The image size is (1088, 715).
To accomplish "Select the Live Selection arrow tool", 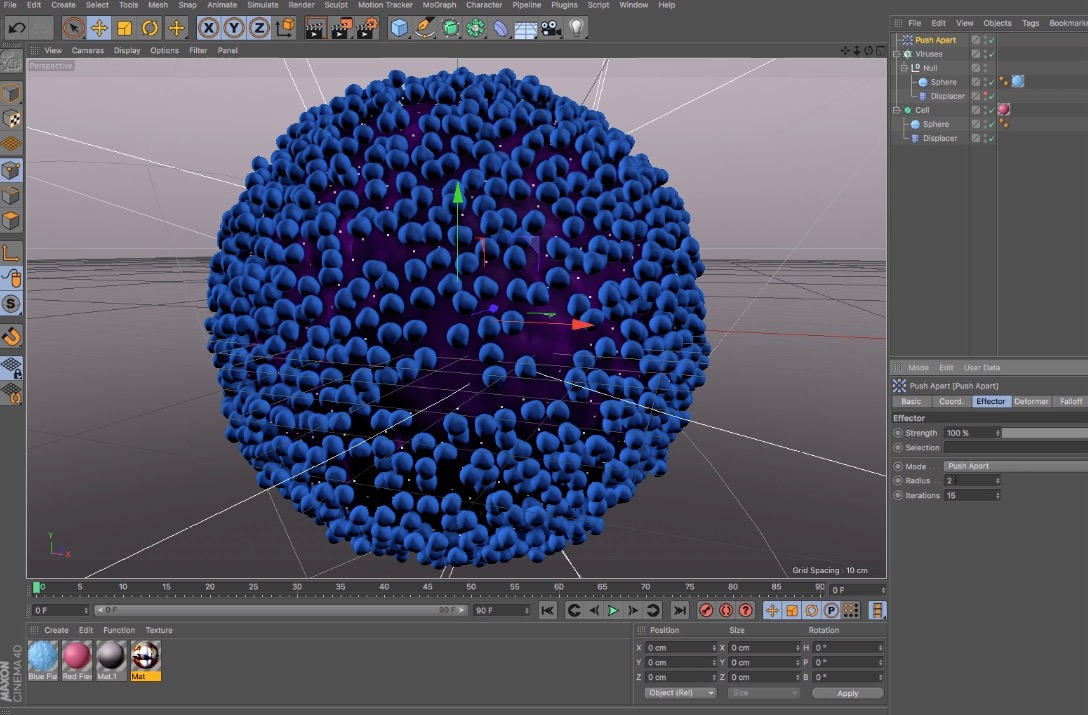I will pyautogui.click(x=74, y=27).
